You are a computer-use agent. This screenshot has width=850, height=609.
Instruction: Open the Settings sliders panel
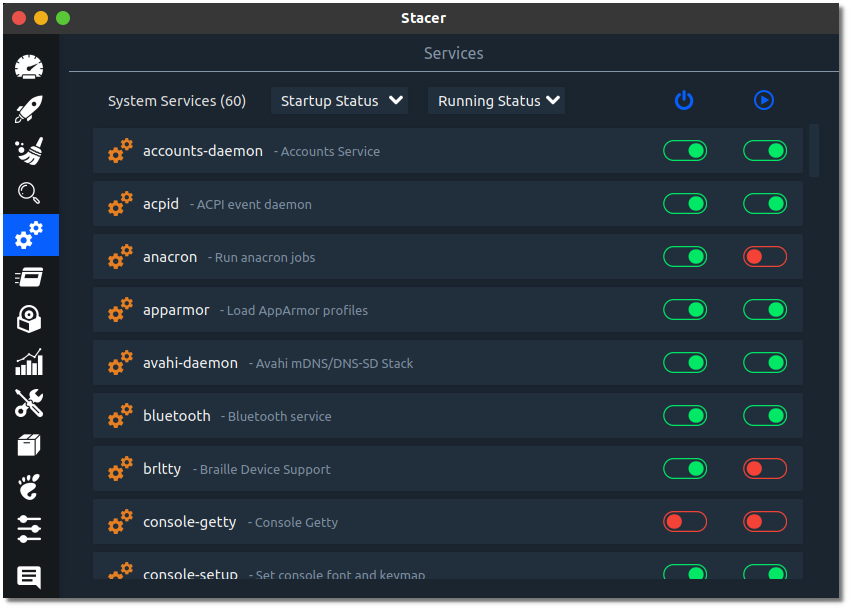click(29, 529)
